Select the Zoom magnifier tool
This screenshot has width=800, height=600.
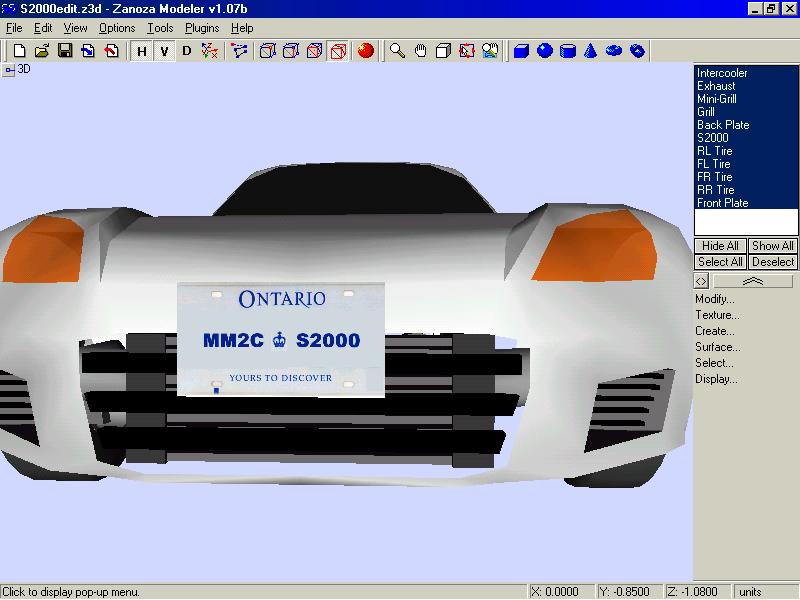click(397, 50)
